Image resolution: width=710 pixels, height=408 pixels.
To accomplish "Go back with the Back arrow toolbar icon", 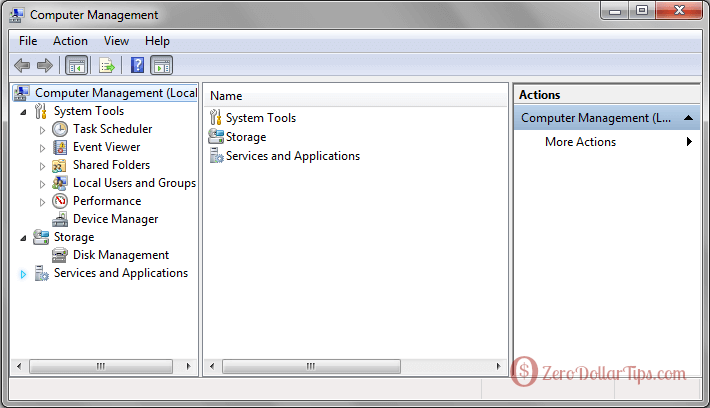I will 22,66.
